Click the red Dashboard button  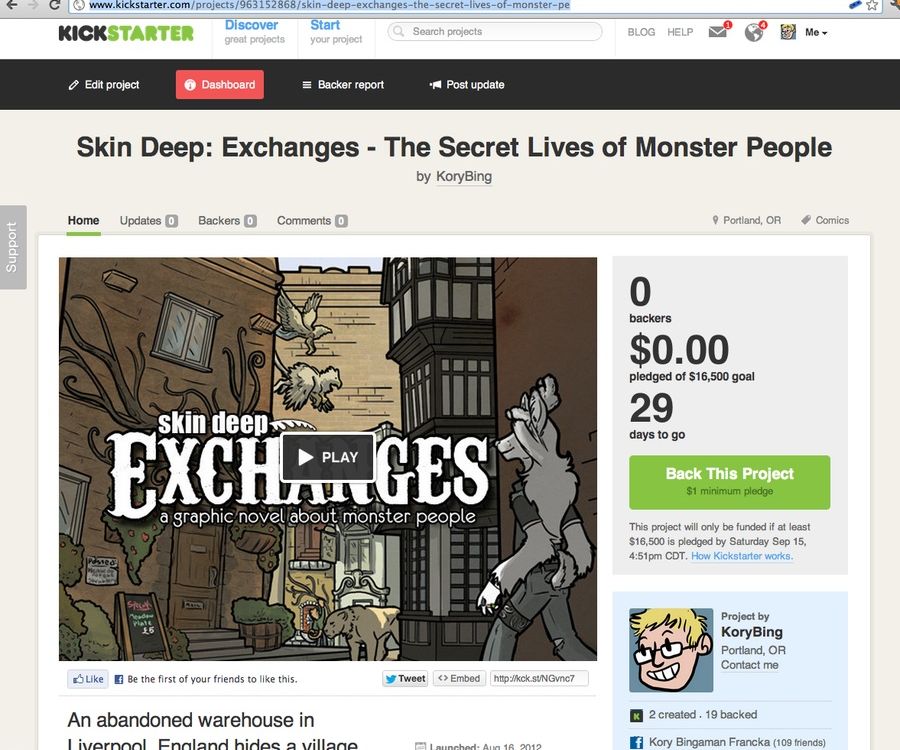coord(220,84)
